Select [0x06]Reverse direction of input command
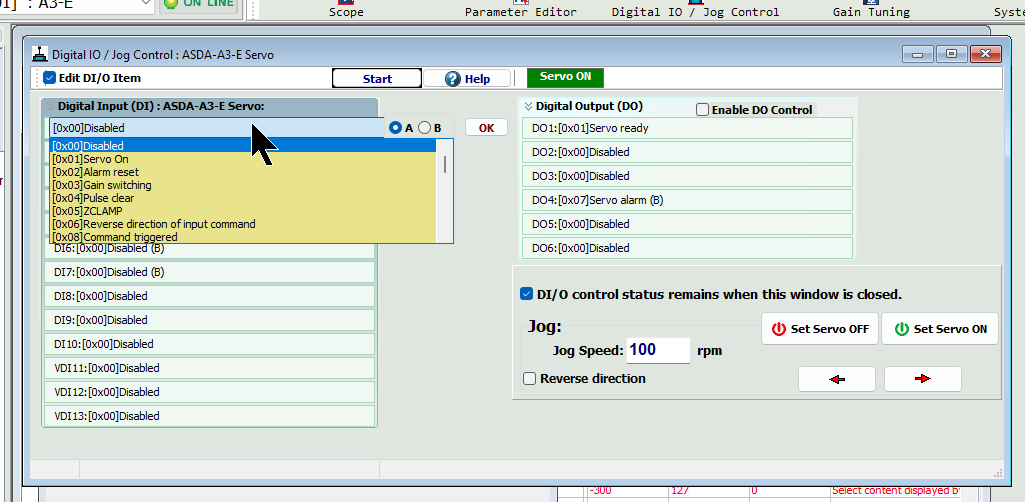Image resolution: width=1025 pixels, height=502 pixels. click(243, 224)
